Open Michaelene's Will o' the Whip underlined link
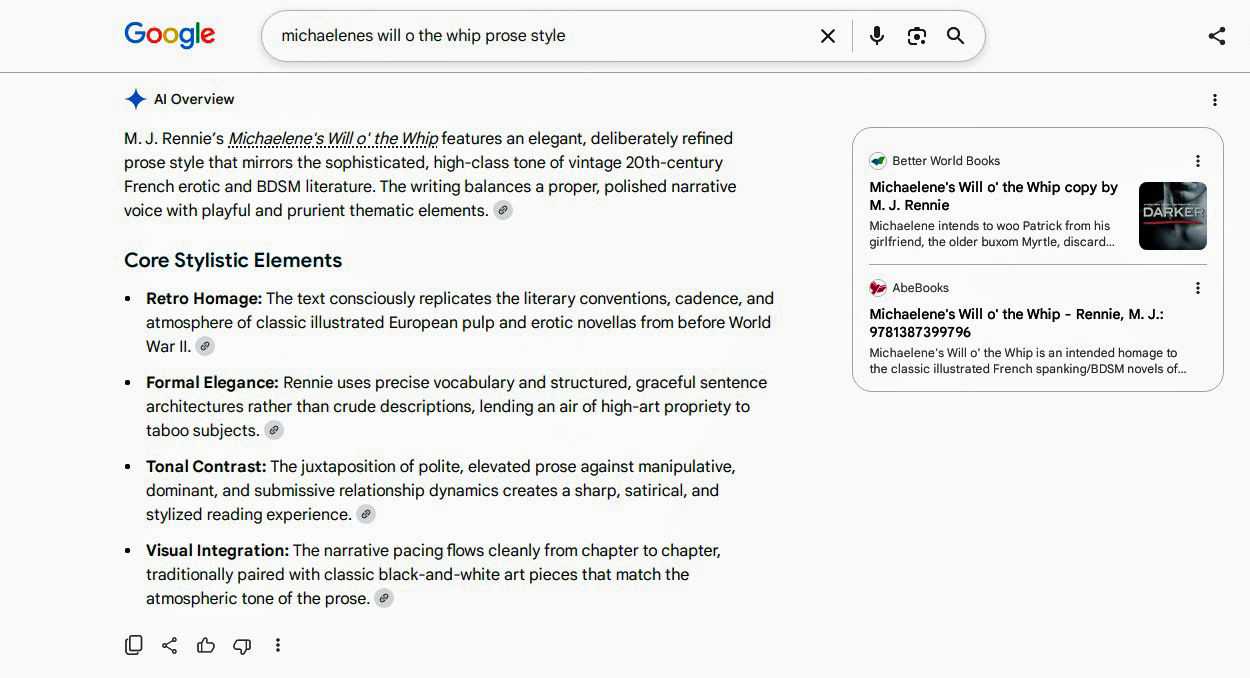This screenshot has height=678, width=1250. (333, 138)
